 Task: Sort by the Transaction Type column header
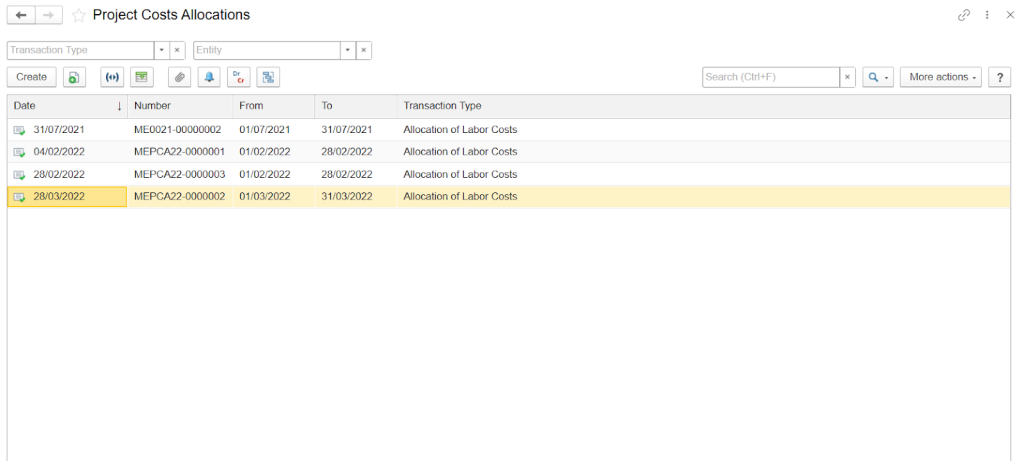coord(703,106)
